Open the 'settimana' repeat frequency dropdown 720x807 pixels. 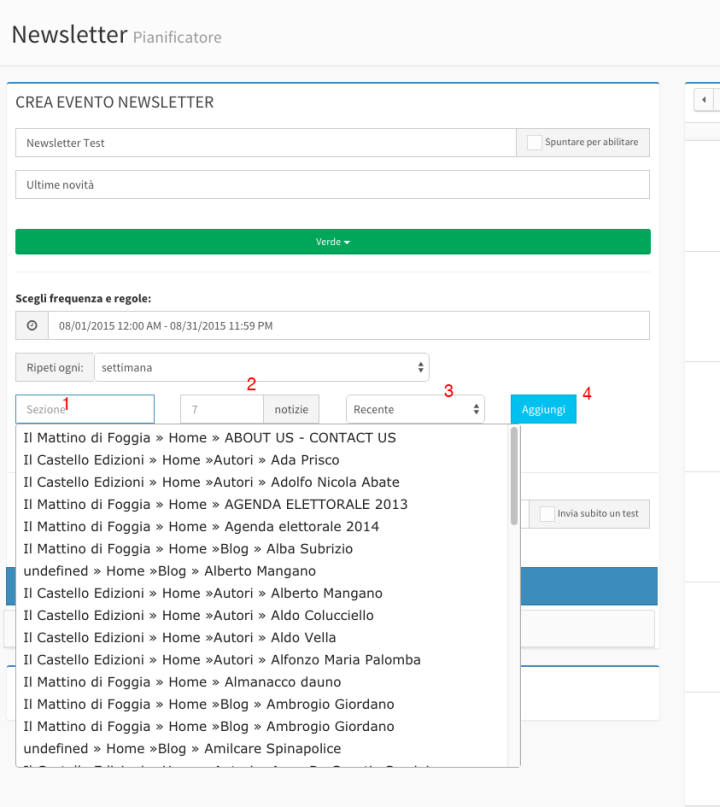coord(262,367)
